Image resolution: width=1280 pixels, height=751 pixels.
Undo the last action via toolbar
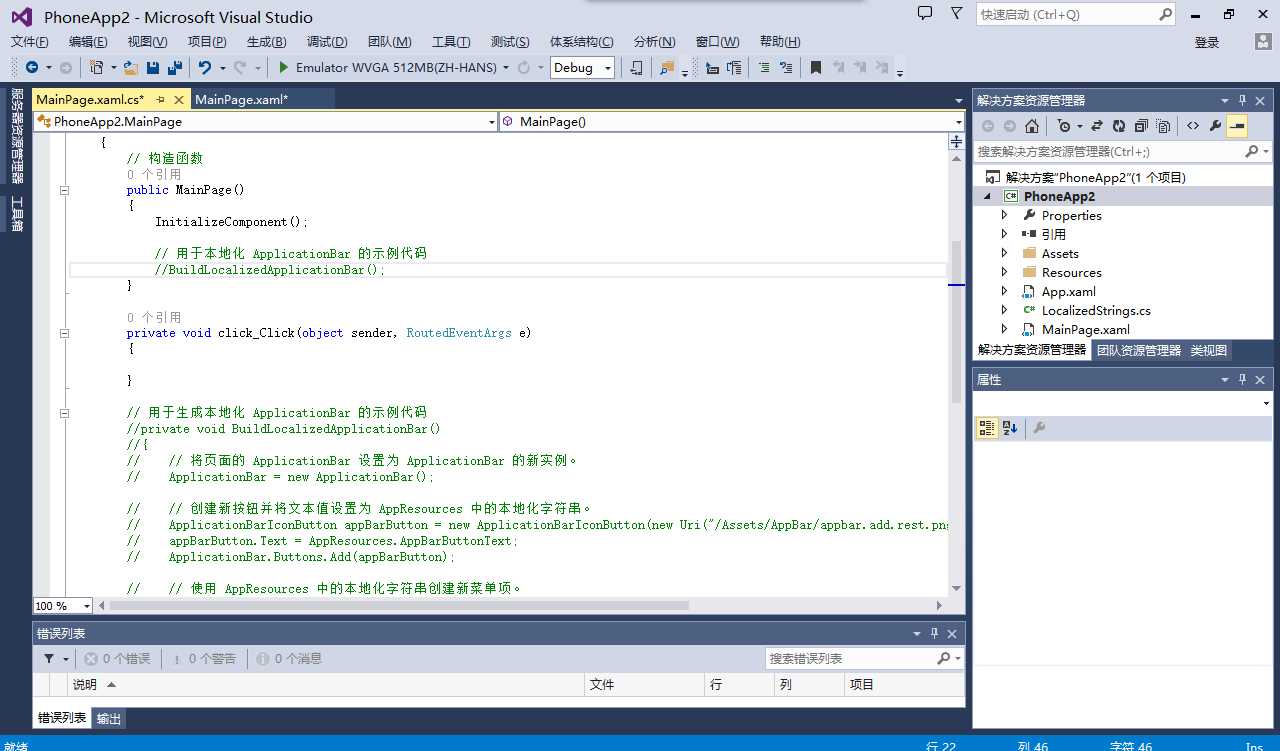tap(204, 67)
